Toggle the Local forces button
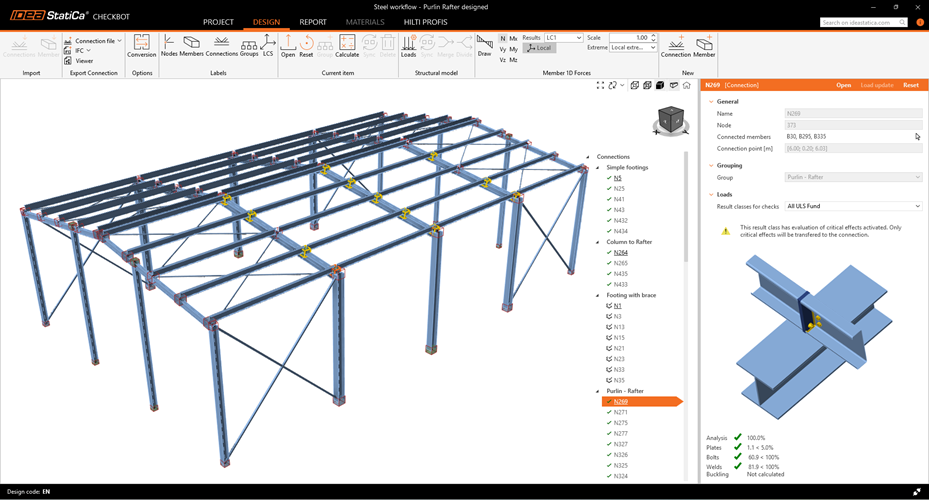 540,48
